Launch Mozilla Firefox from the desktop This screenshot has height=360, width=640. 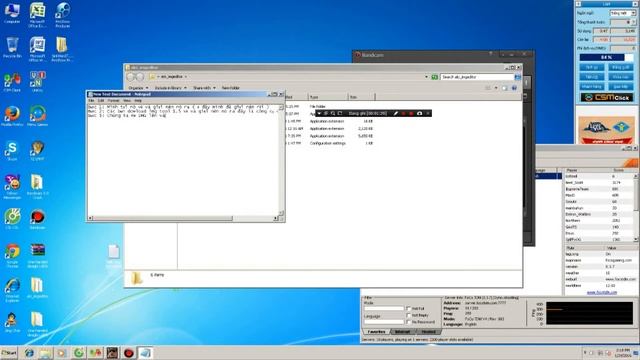(12, 115)
